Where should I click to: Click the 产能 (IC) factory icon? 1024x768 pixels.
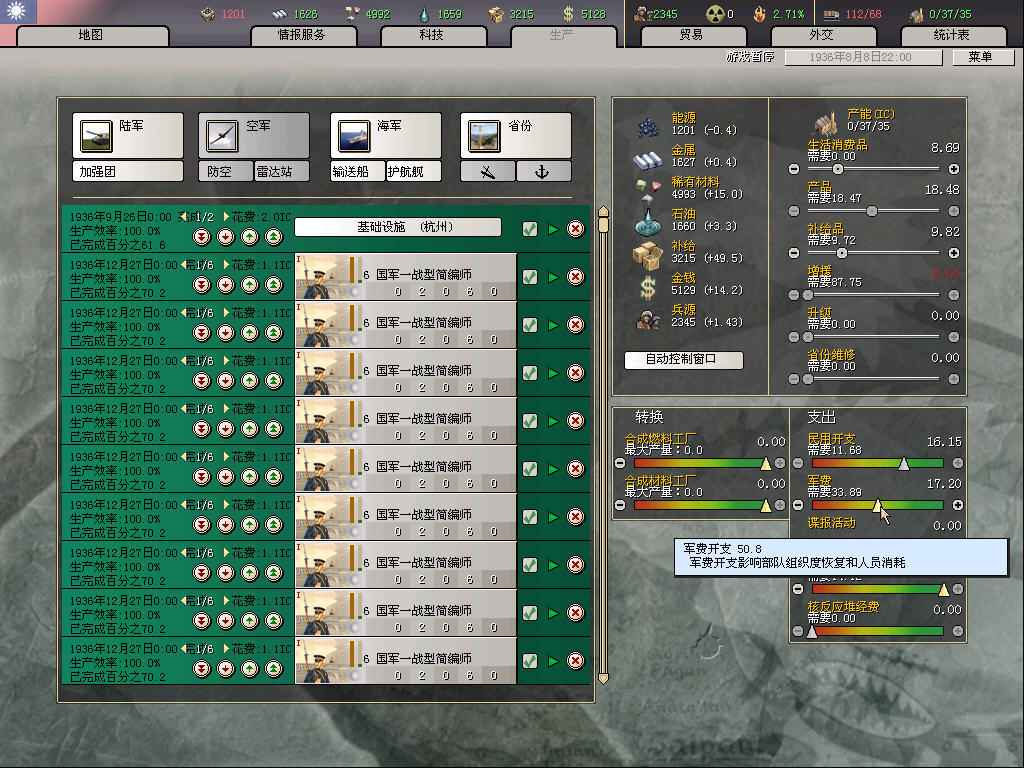pos(826,122)
